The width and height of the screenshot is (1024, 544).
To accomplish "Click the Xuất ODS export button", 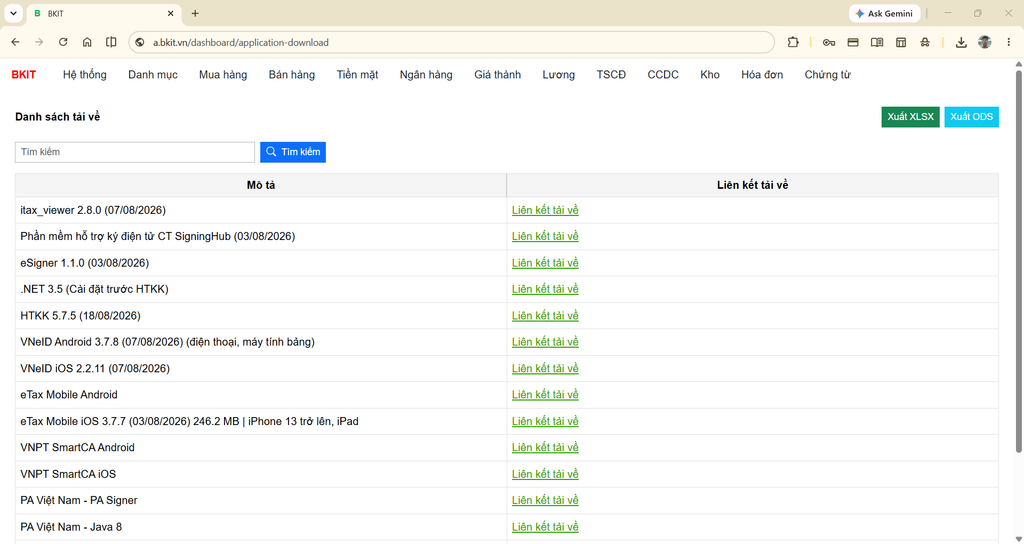I will point(972,117).
